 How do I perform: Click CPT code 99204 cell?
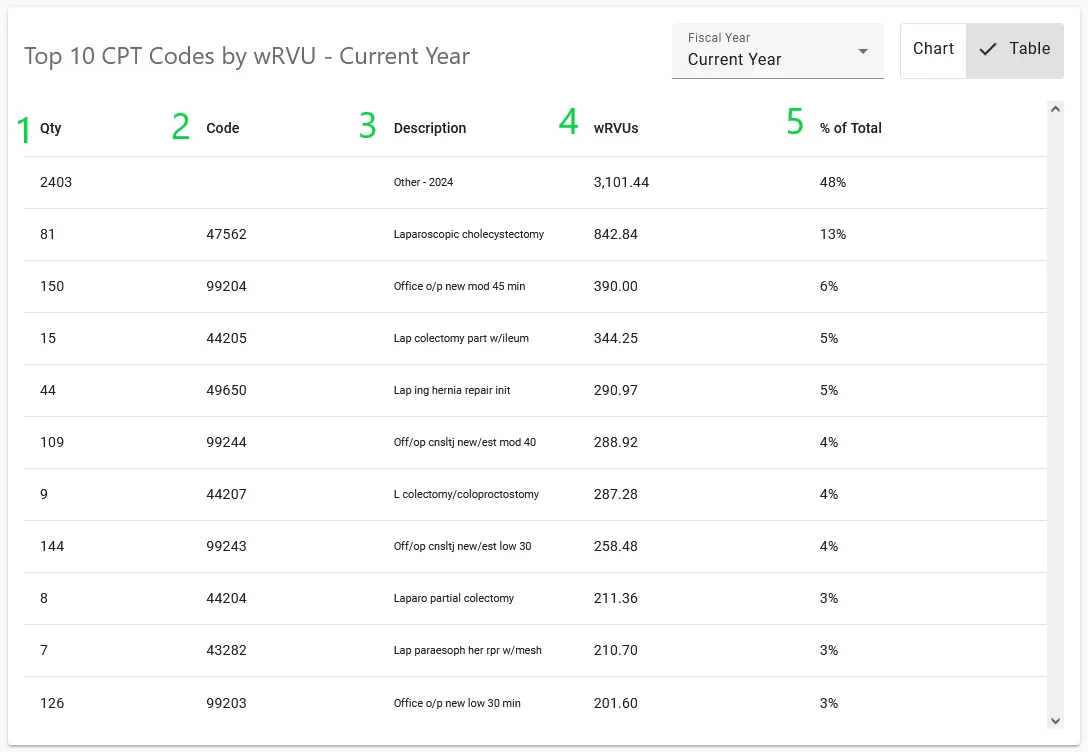(x=226, y=287)
